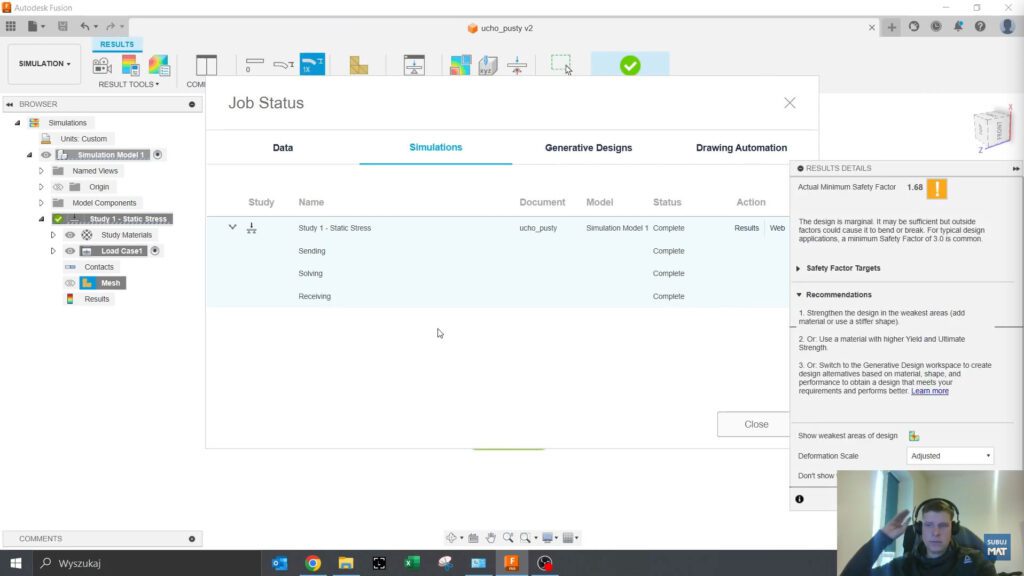
Task: Switch to the Data tab
Action: 283,148
